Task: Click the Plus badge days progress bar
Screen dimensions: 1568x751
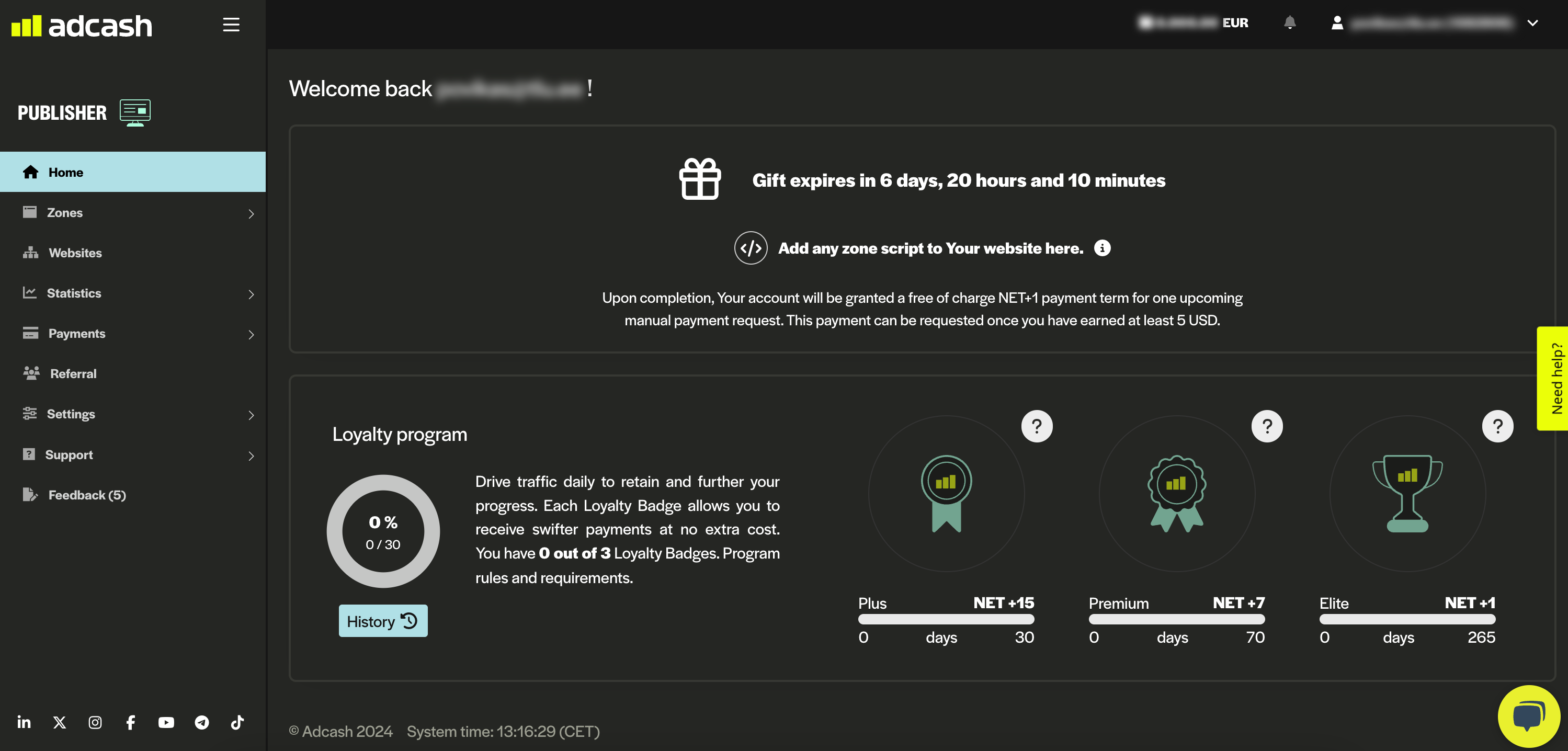Action: [x=945, y=620]
